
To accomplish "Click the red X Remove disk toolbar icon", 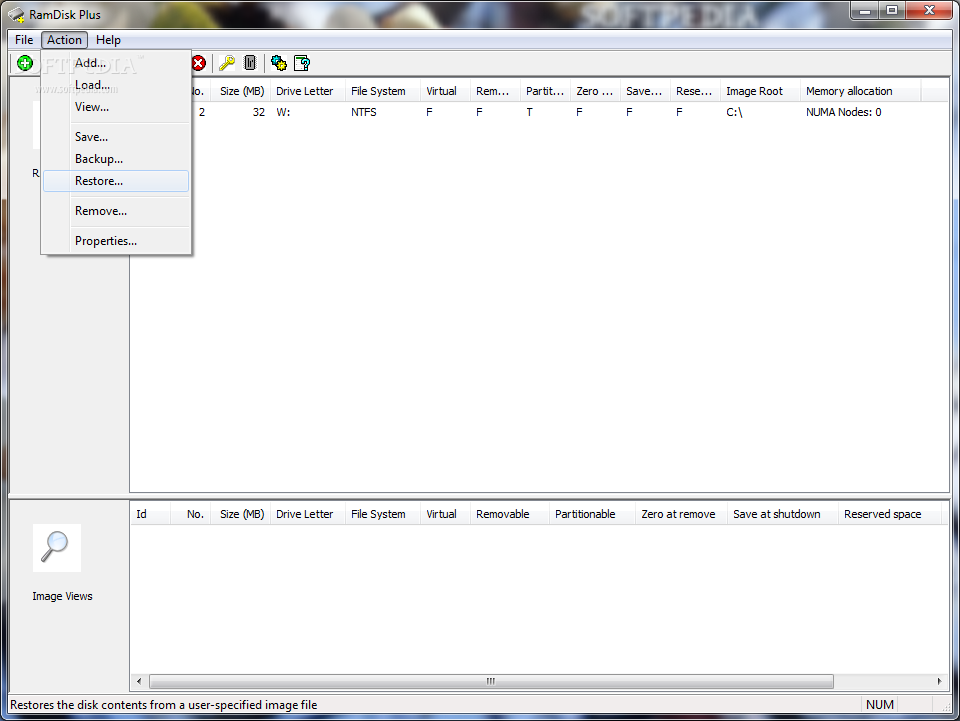I will pos(198,63).
